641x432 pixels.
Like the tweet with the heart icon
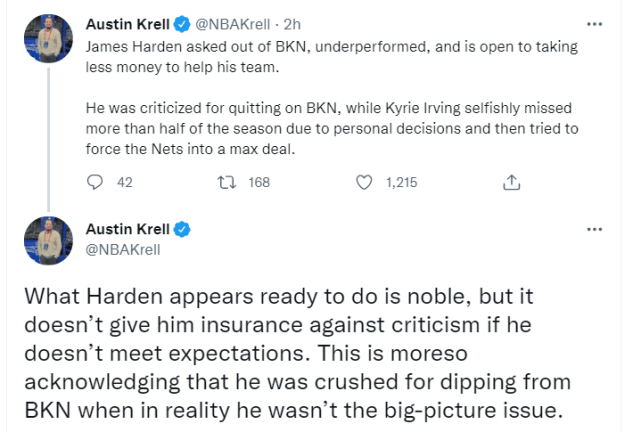point(365,182)
